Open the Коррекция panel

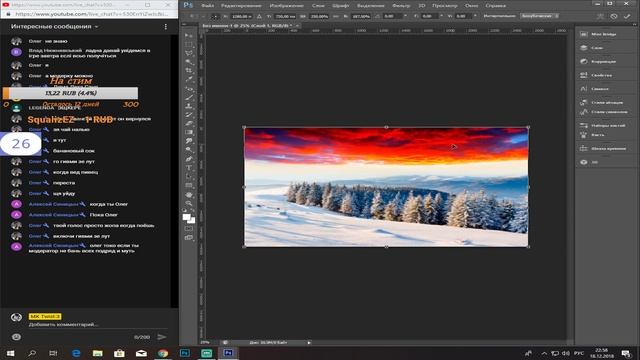(598, 62)
